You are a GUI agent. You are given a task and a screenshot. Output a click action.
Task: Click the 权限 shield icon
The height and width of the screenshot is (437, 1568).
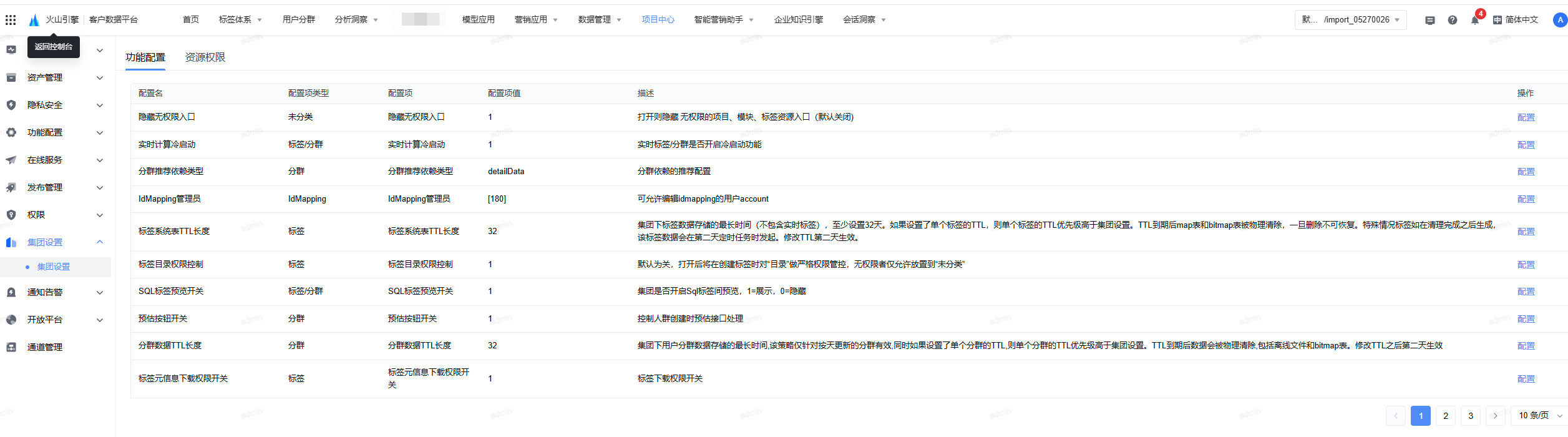(11, 215)
